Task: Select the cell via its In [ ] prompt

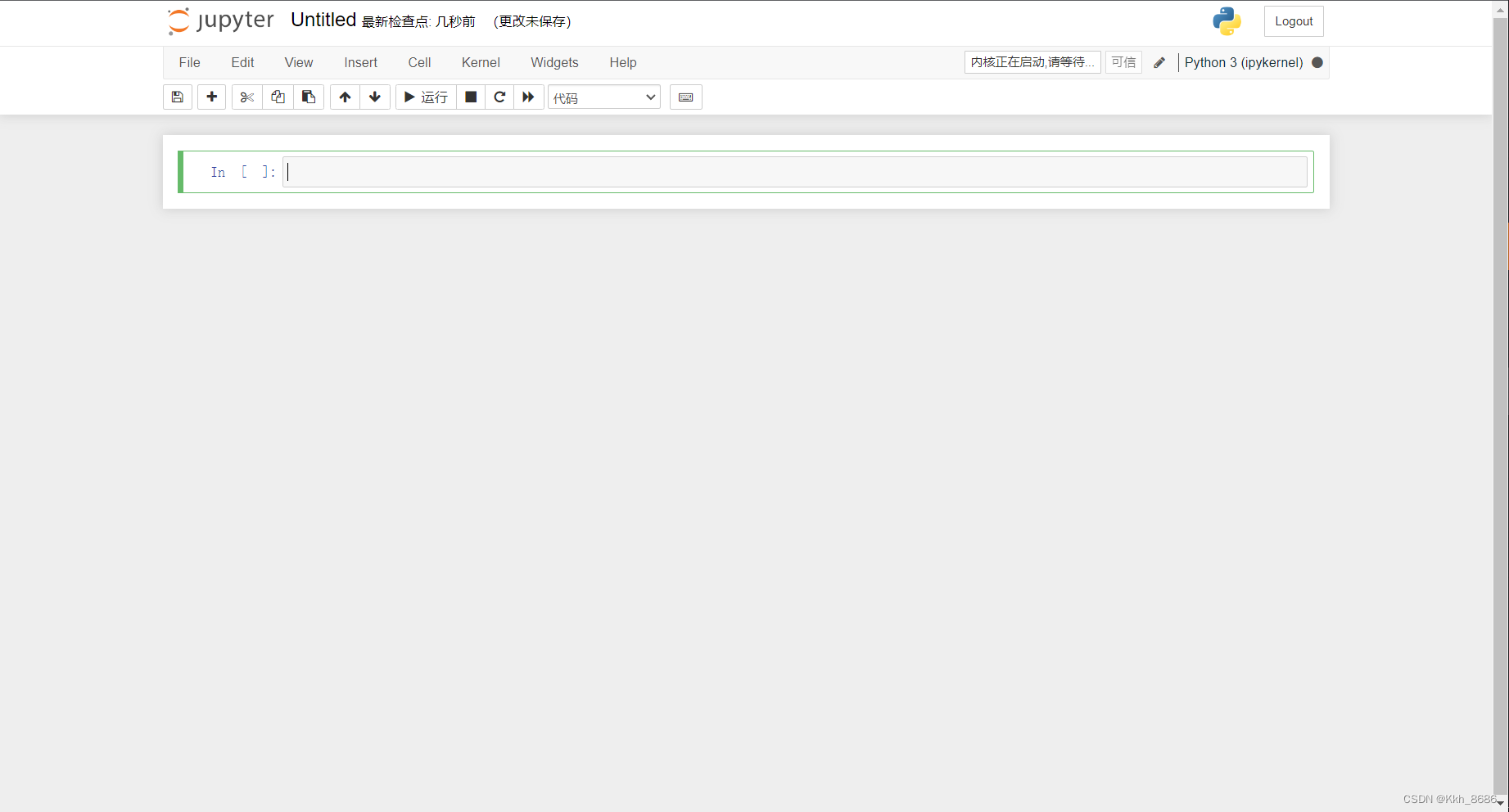Action: pos(242,172)
